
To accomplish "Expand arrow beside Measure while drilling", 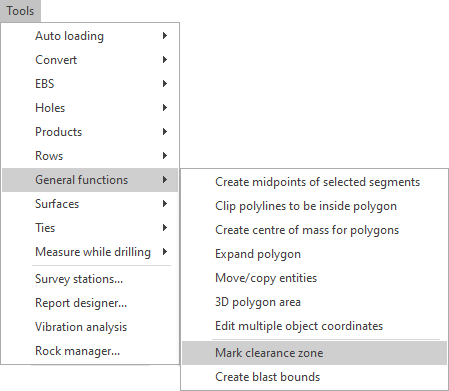I will click(x=165, y=252).
